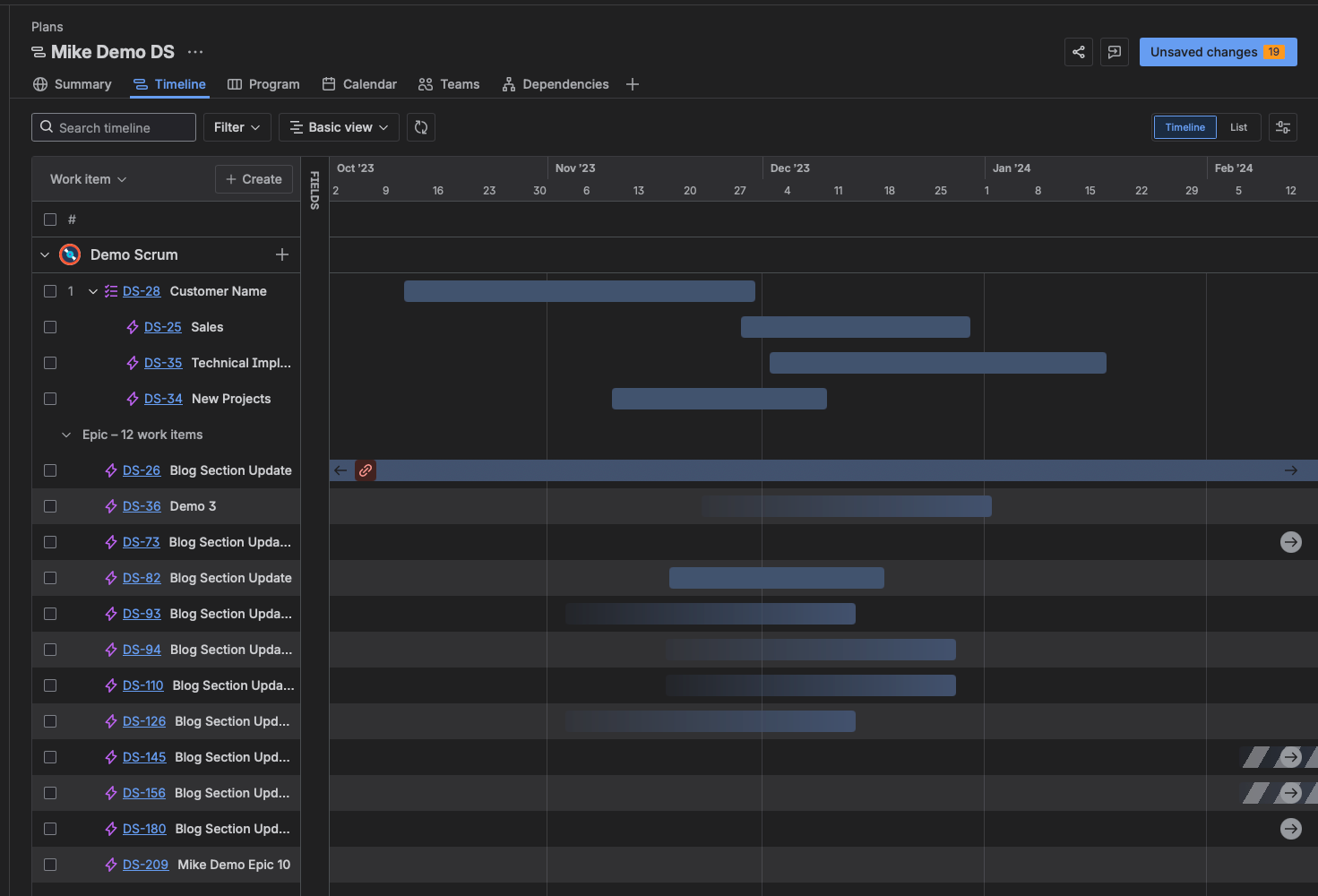Select the DS-82 timeline bar
This screenshot has width=1318, height=896.
point(776,578)
